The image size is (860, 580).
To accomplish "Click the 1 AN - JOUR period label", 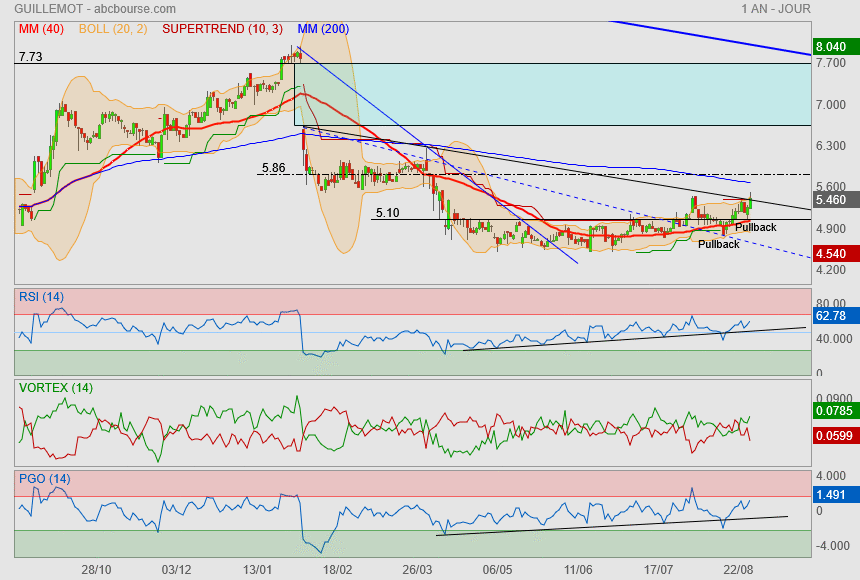I will tap(776, 9).
